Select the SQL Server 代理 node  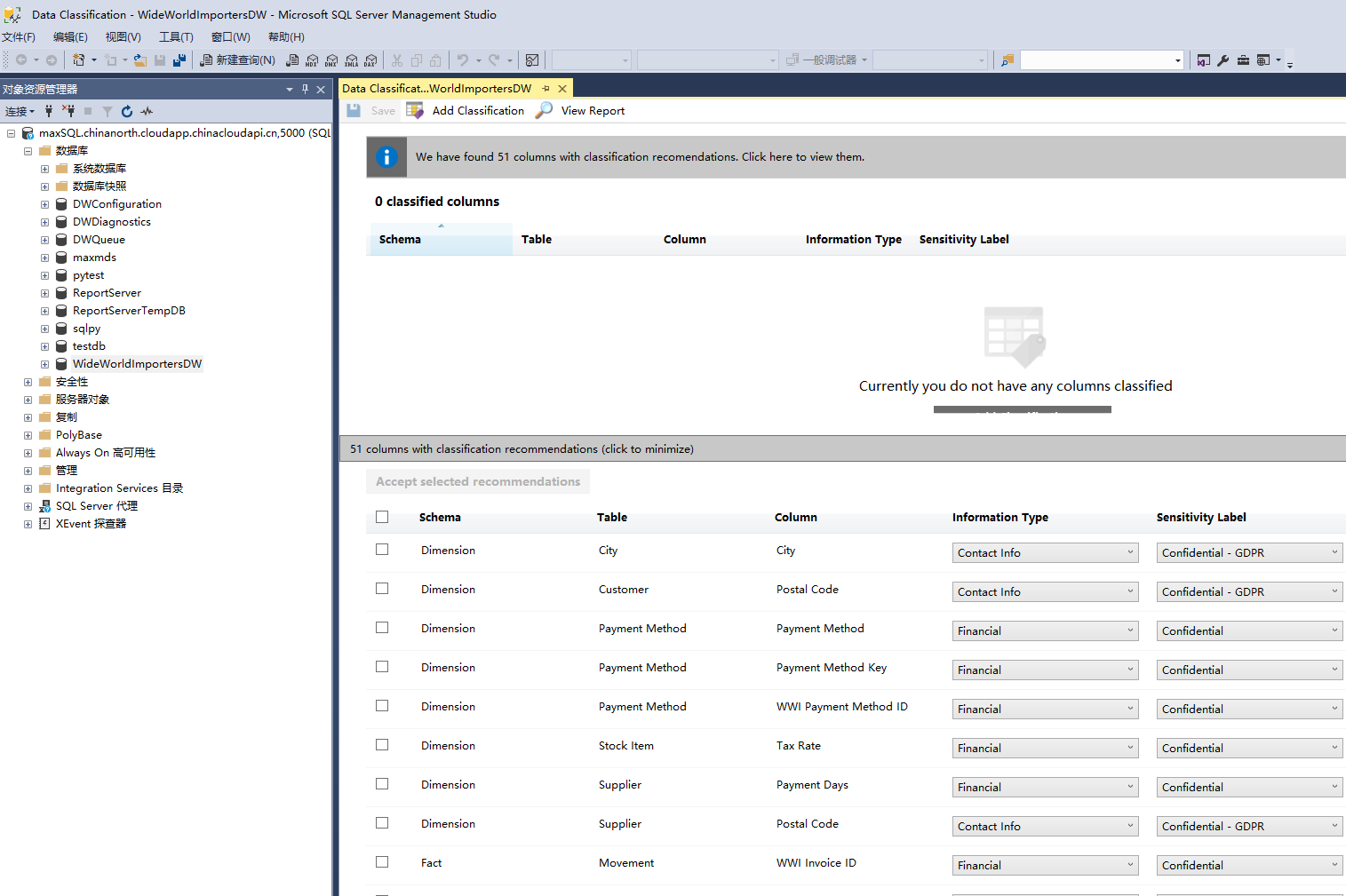tap(96, 506)
